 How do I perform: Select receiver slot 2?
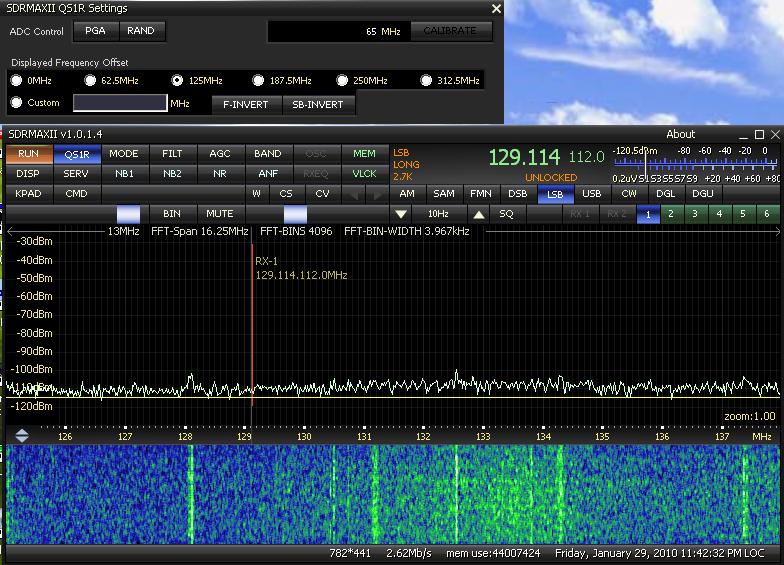tap(671, 214)
